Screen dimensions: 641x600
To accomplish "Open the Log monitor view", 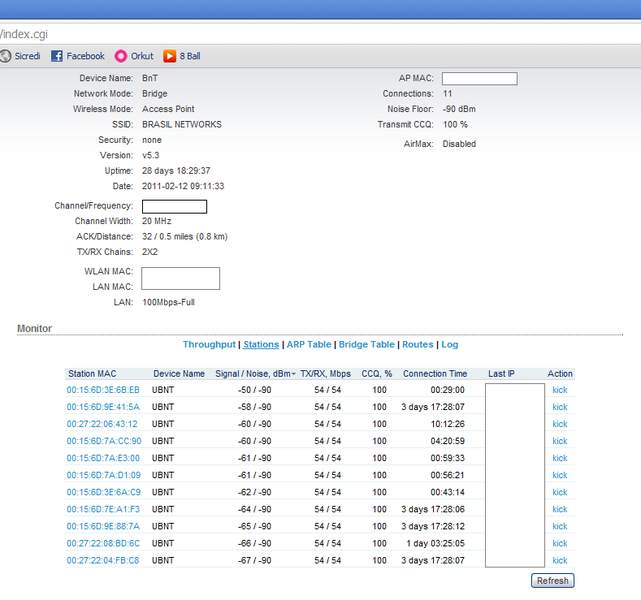I will tap(450, 345).
